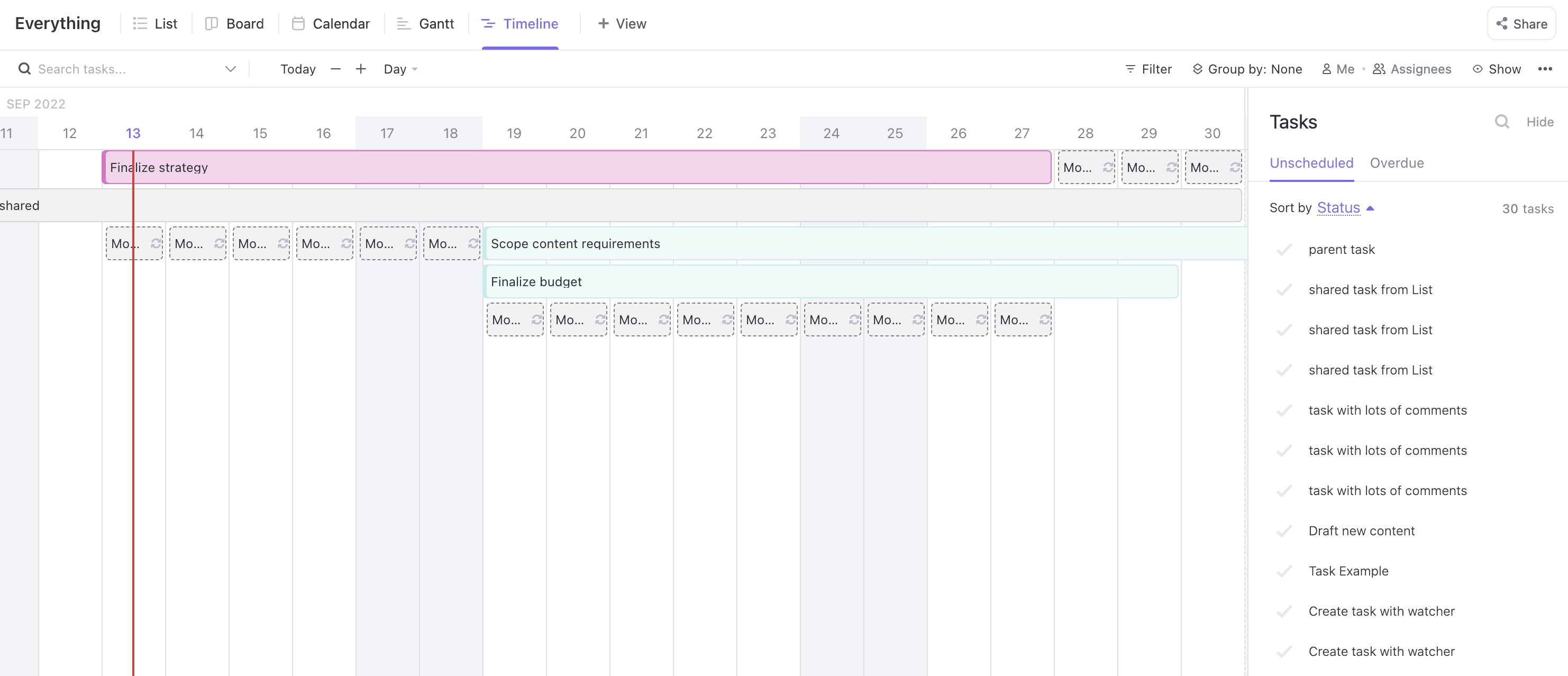Click into the Search tasks field
The width and height of the screenshot is (1568, 676).
tap(122, 69)
